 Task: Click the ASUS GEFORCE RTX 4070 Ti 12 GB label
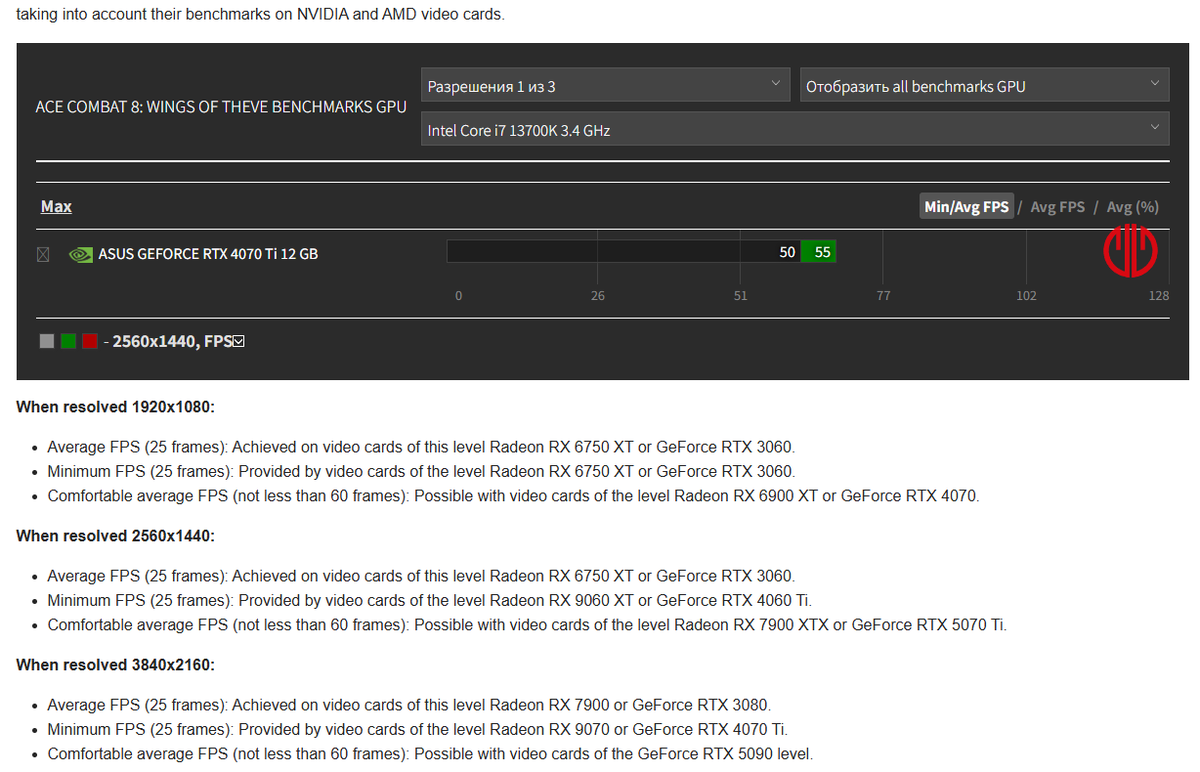[x=208, y=254]
